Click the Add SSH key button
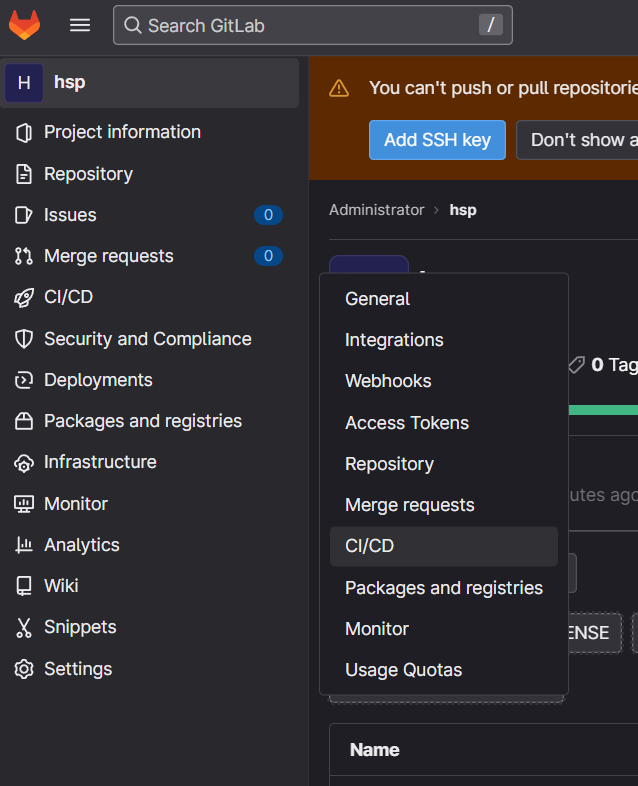 [437, 140]
